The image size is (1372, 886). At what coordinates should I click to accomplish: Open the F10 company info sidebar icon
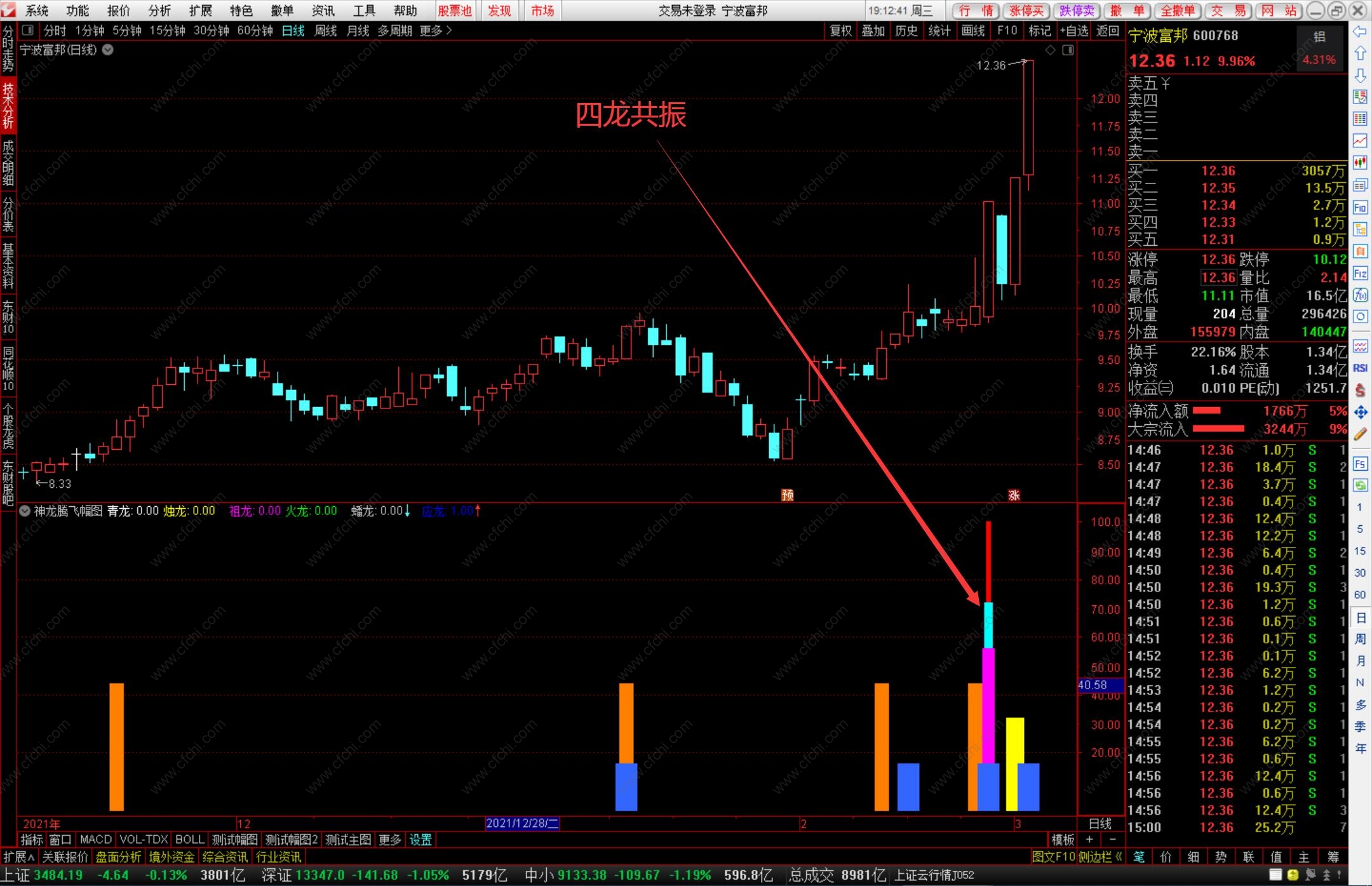[x=1360, y=208]
